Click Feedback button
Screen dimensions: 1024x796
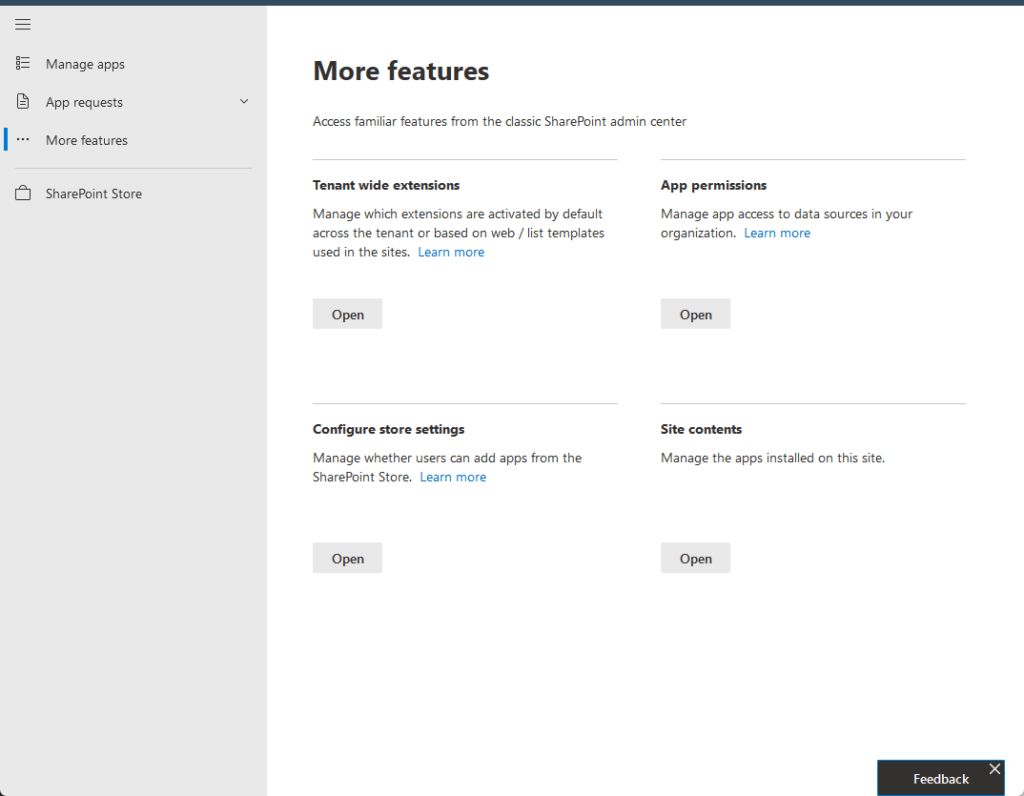point(940,779)
